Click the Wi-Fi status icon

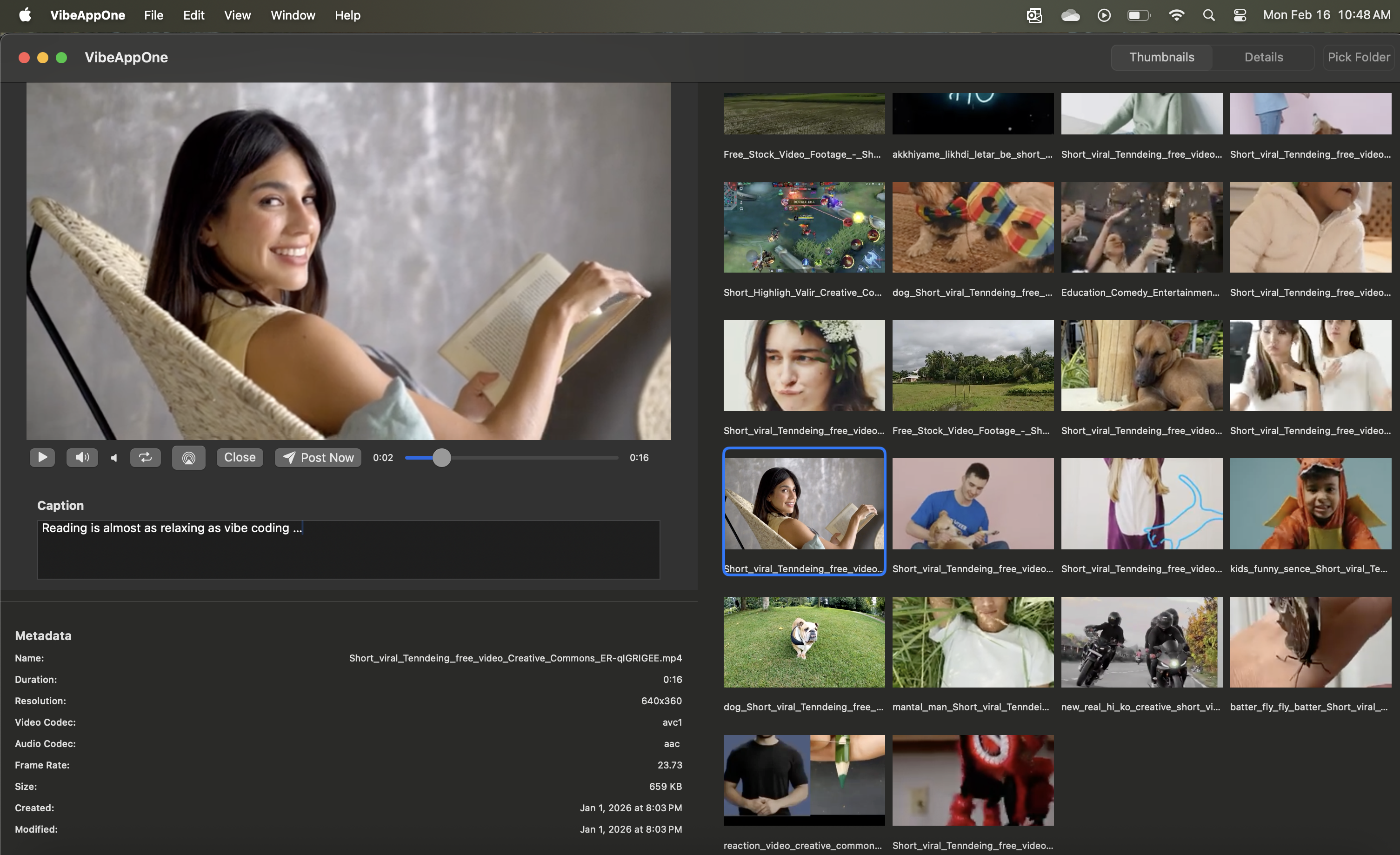click(x=1176, y=15)
